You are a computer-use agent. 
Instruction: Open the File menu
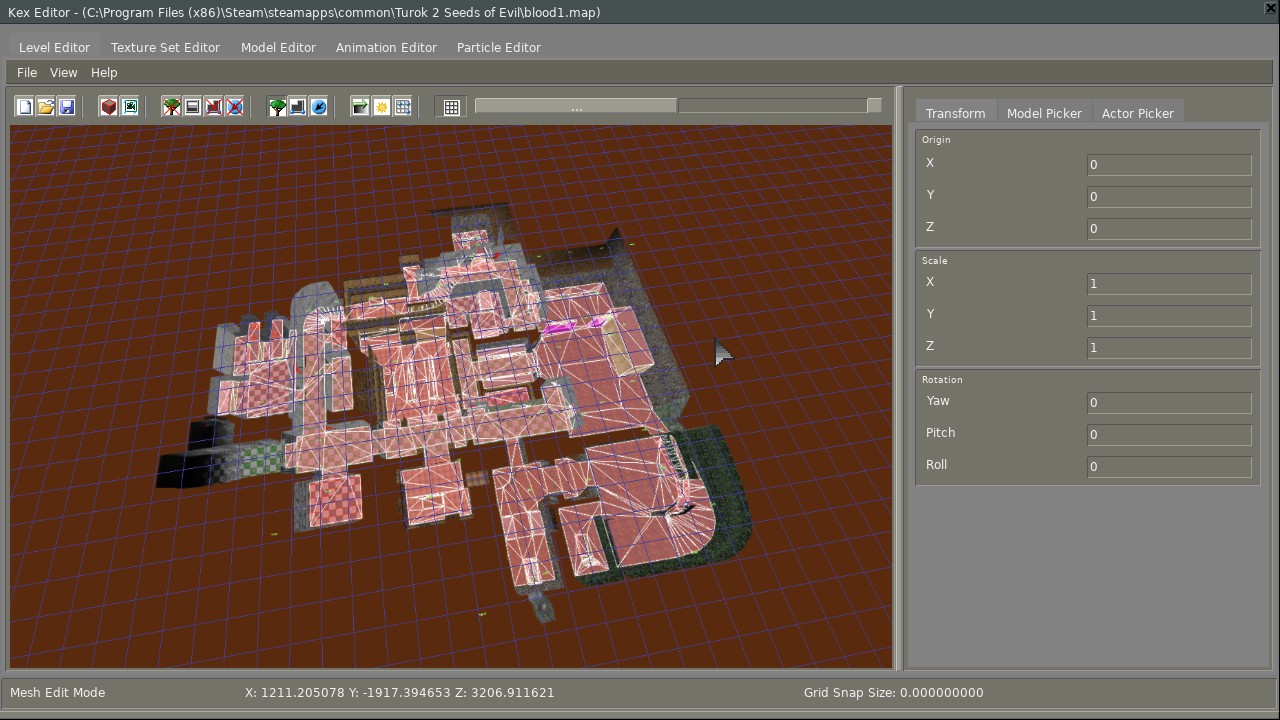[x=27, y=73]
